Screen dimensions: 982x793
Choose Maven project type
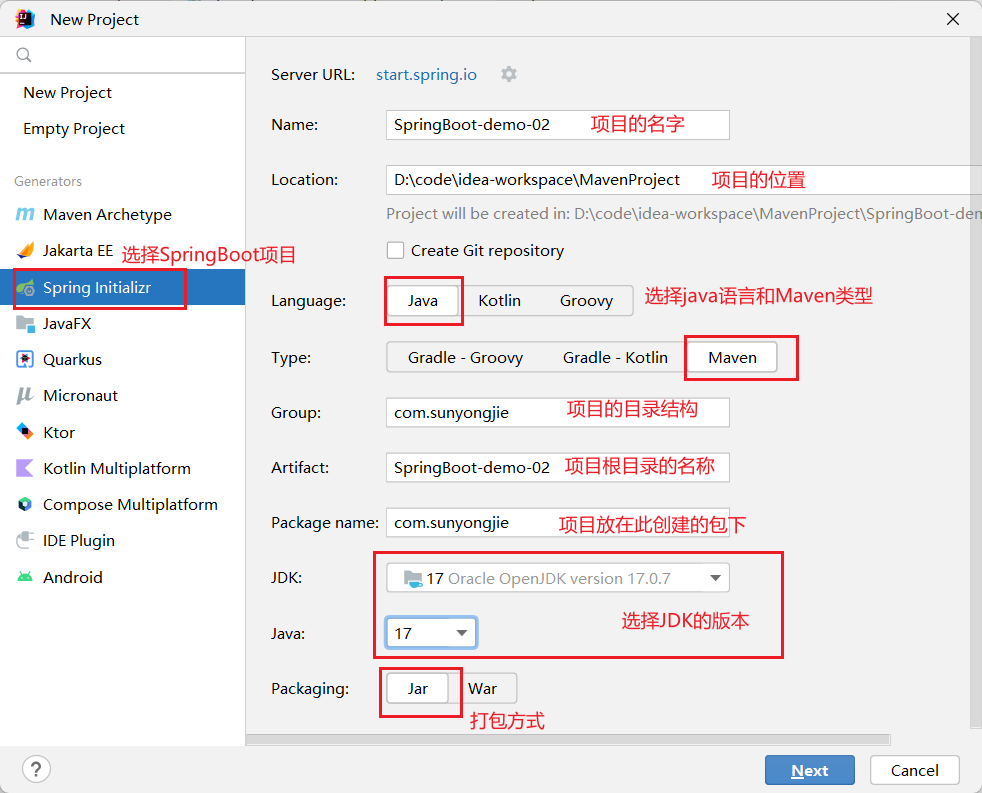732,358
